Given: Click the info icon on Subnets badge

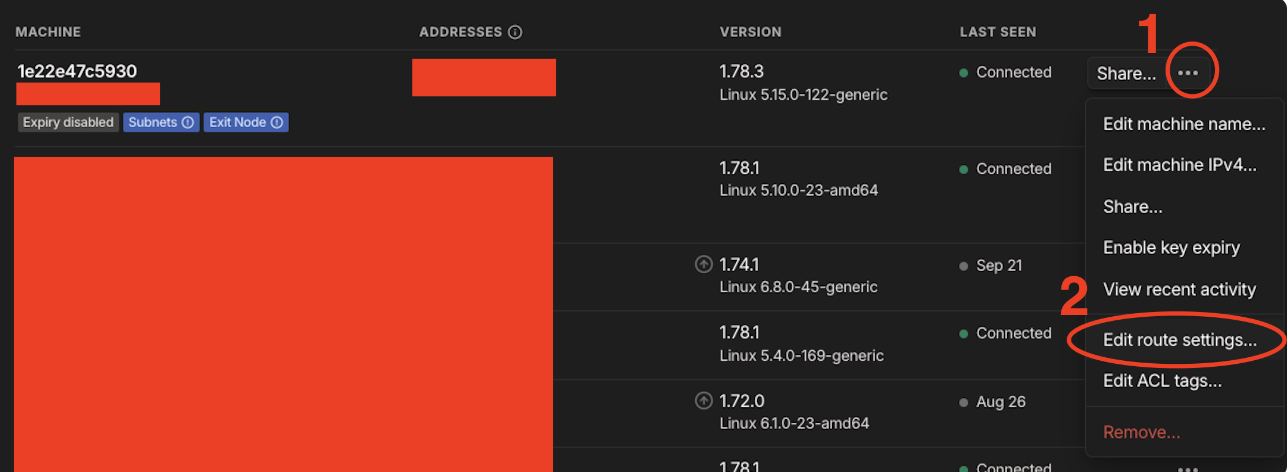Looking at the screenshot, I should [x=187, y=123].
